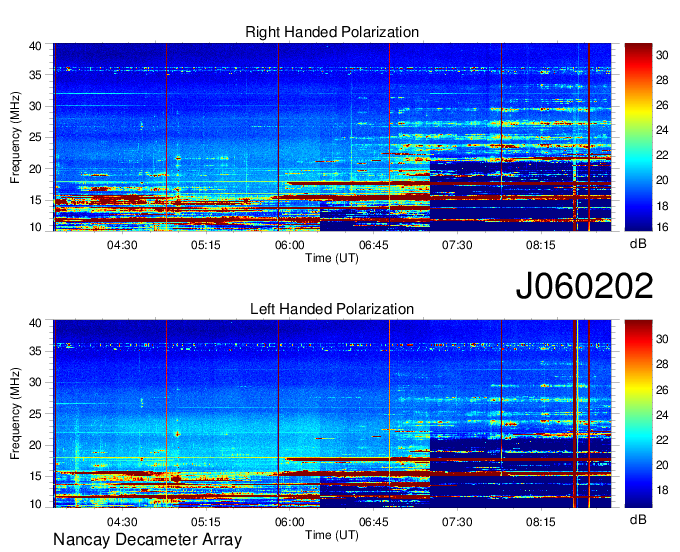The height and width of the screenshot is (552, 680).
Task: Click the dB unit label of the Right Handed colorbar
Action: [x=638, y=244]
